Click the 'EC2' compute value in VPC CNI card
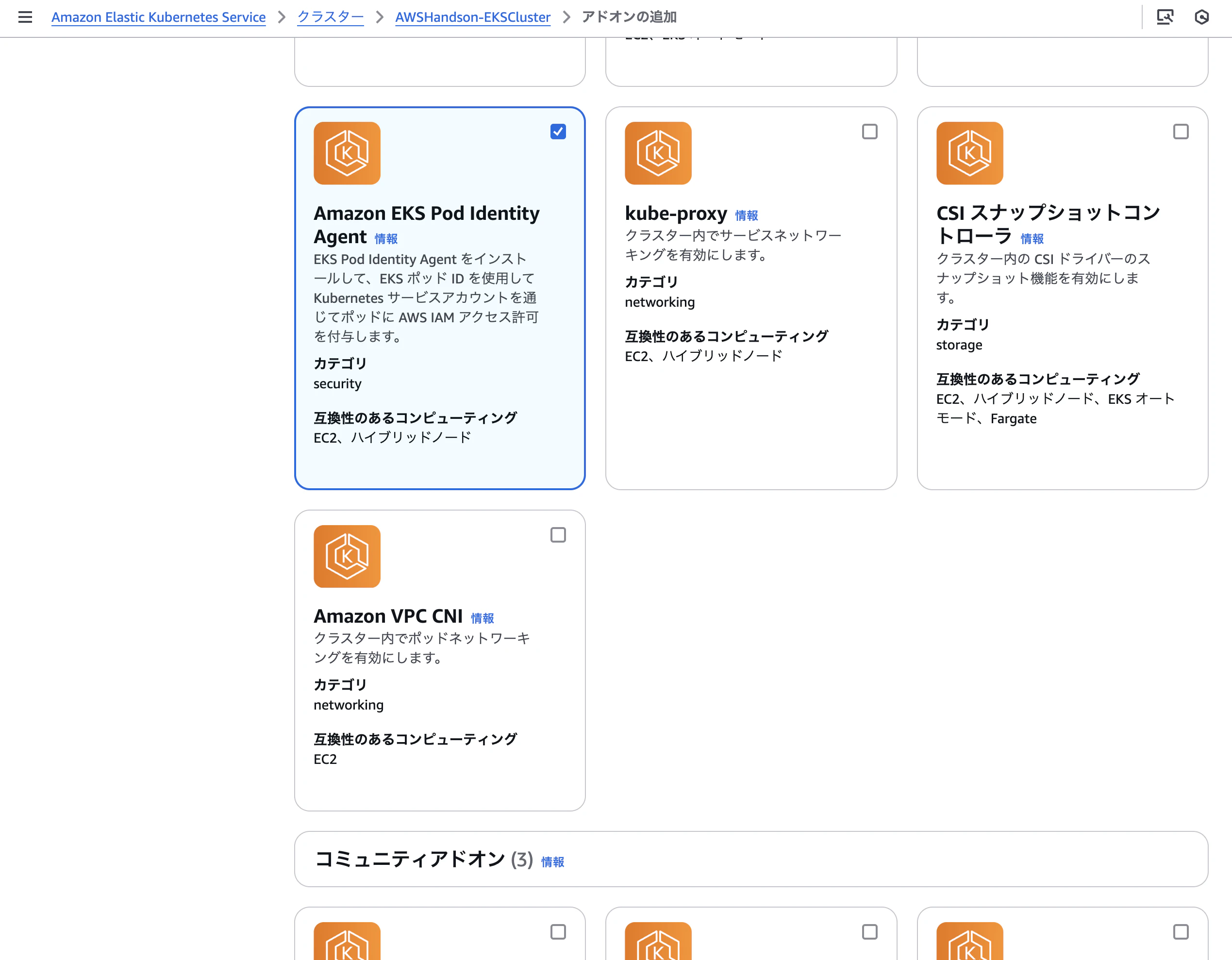Image resolution: width=1232 pixels, height=960 pixels. pyautogui.click(x=325, y=759)
